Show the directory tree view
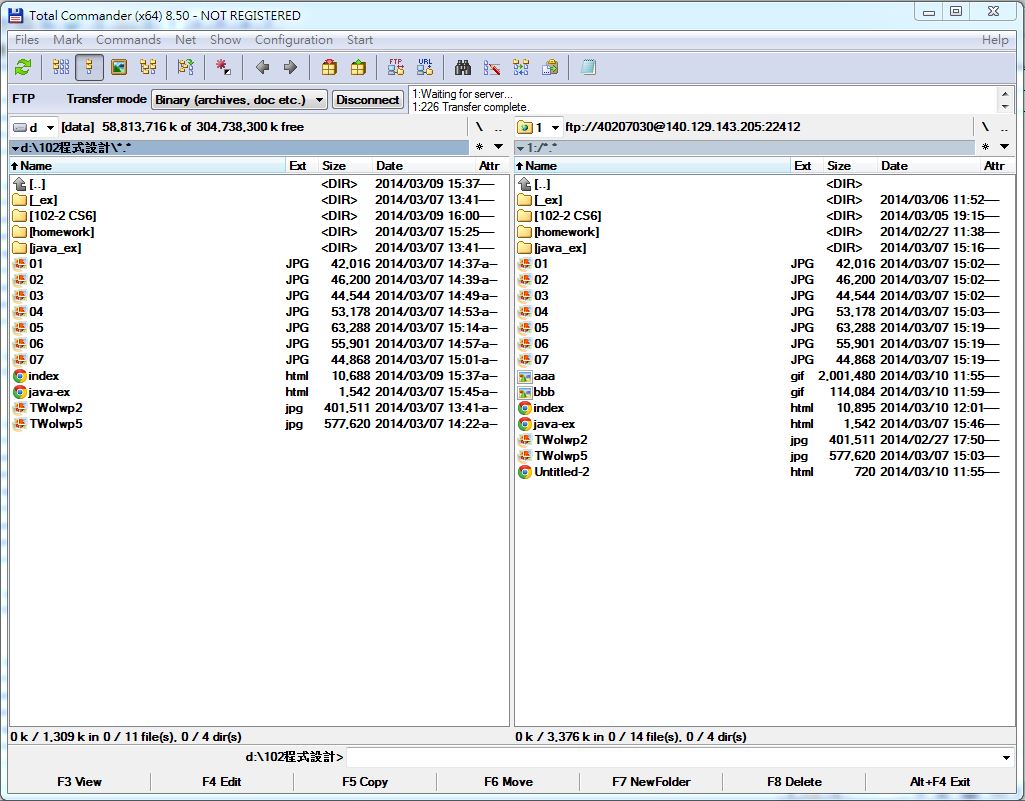This screenshot has height=801, width=1025. pyautogui.click(x=148, y=67)
